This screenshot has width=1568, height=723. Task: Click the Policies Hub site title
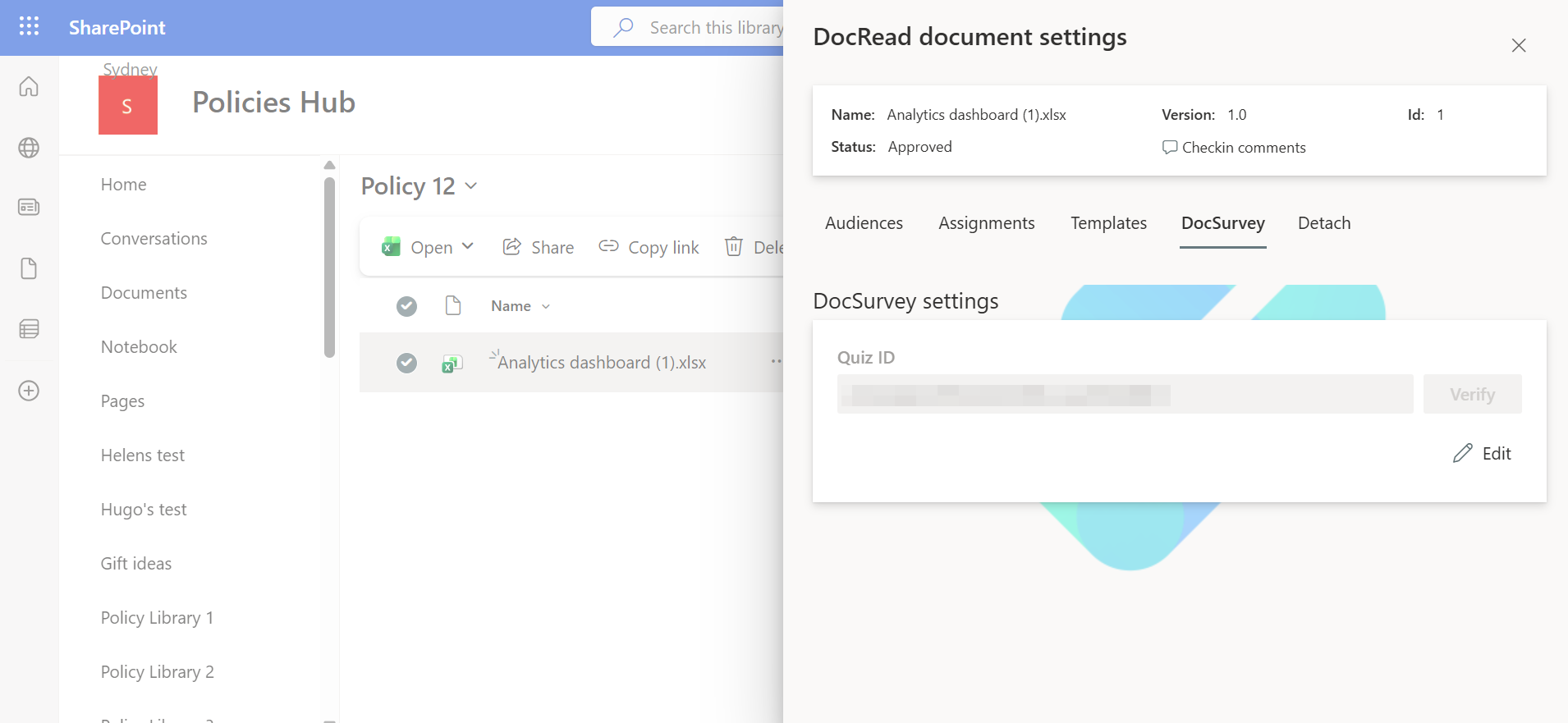tap(273, 103)
